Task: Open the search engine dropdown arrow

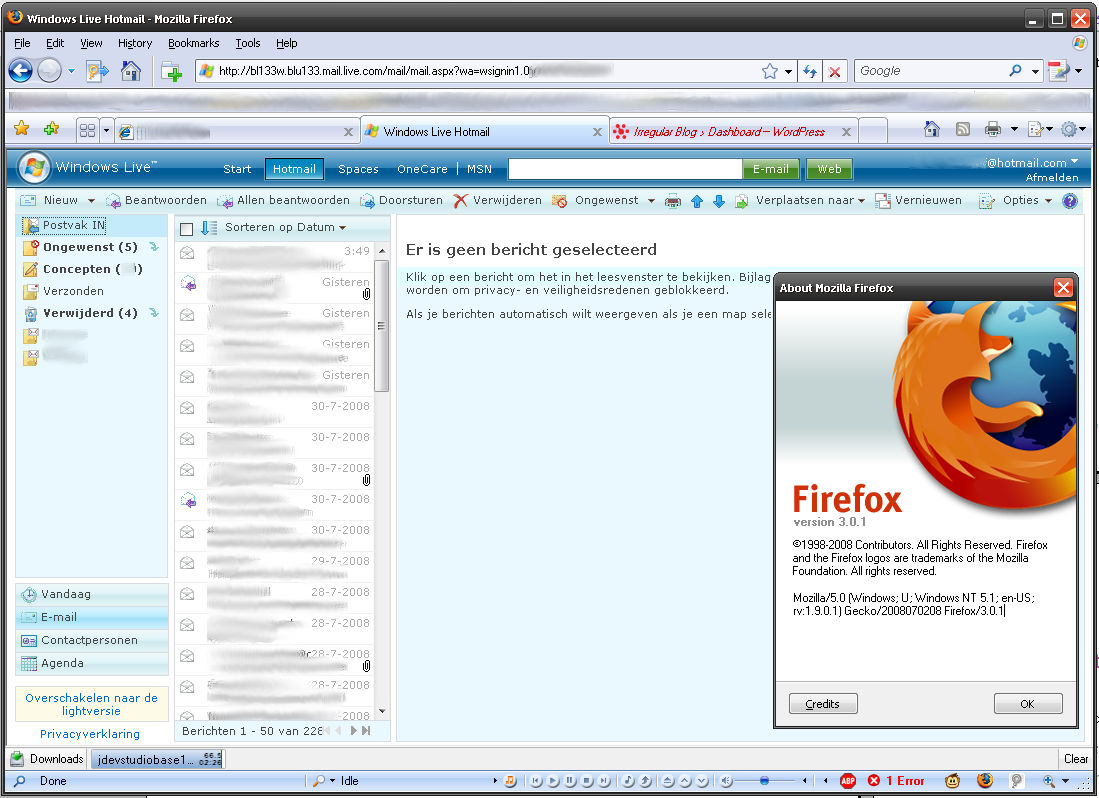Action: (x=1035, y=71)
